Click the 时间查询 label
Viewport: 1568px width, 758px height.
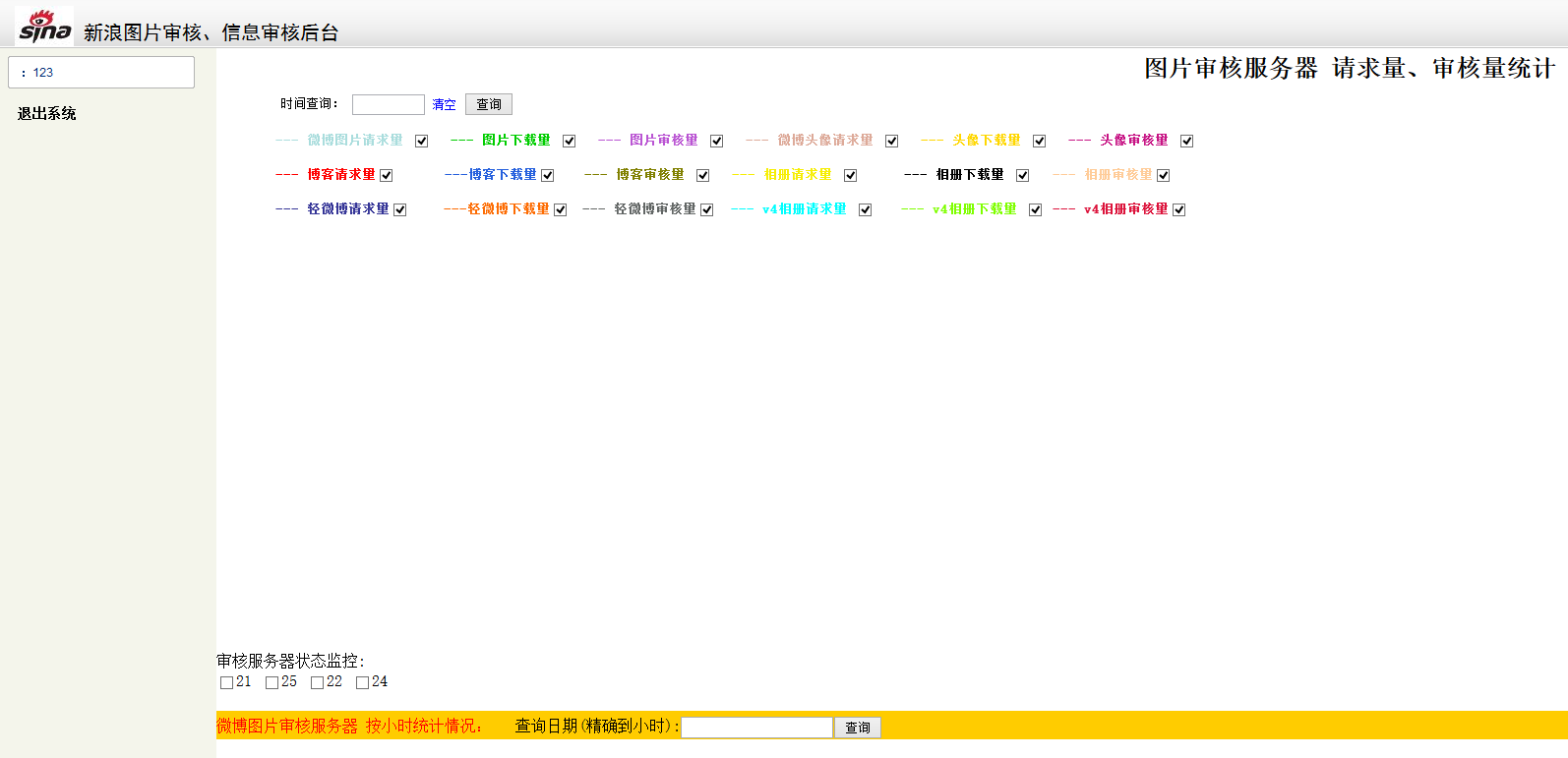point(309,104)
